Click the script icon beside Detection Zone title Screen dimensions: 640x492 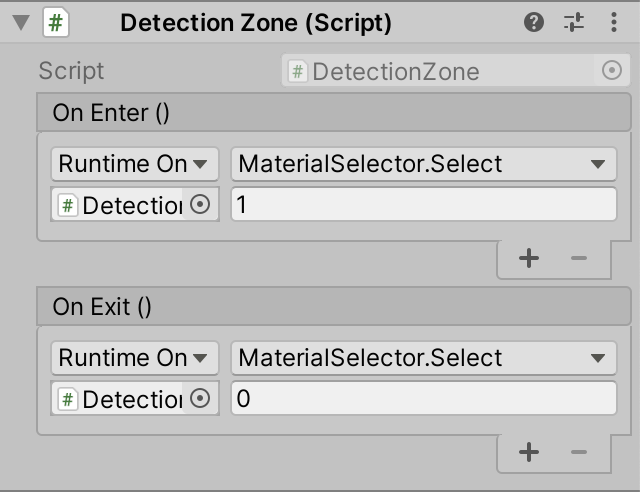[56, 22]
